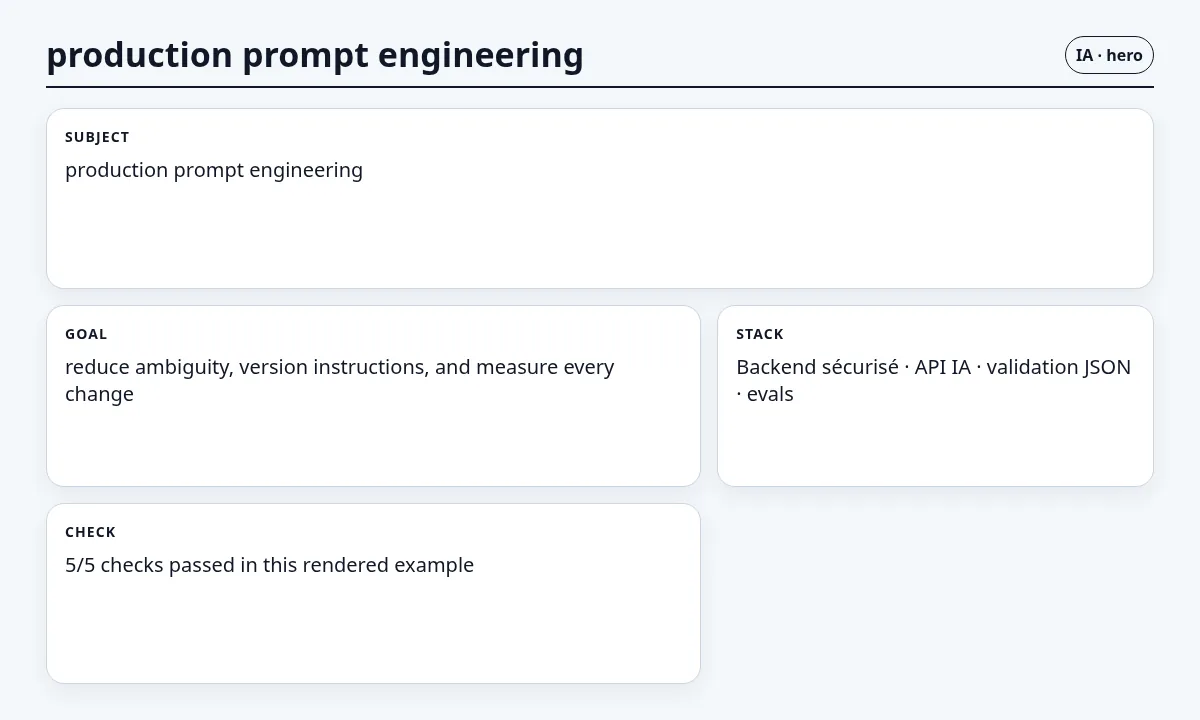Screen dimensions: 1200x720
Task: Click the subject text production prompt engineering
Action: 214,170
